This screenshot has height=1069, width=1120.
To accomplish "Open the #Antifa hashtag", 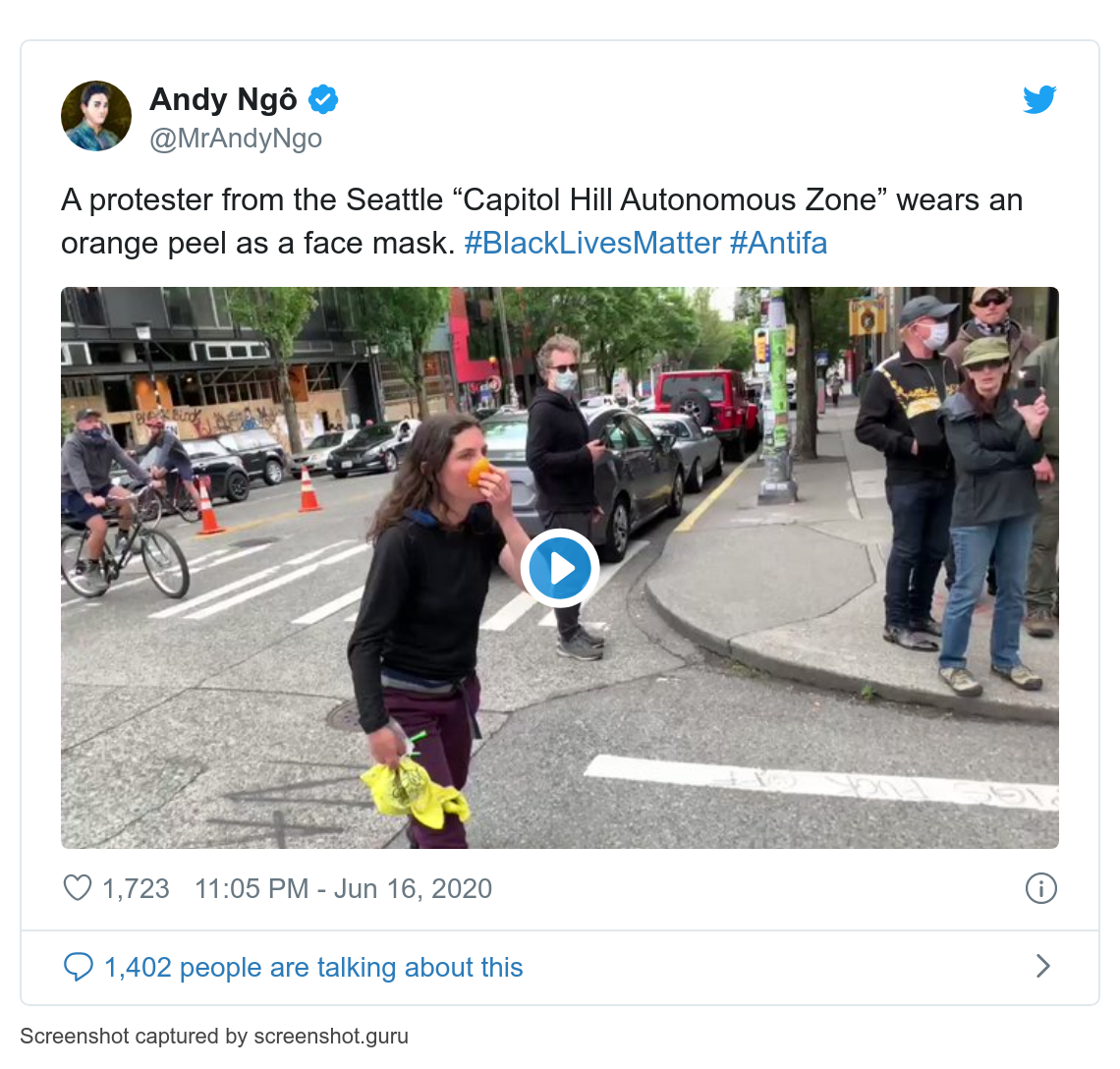I will 778,243.
